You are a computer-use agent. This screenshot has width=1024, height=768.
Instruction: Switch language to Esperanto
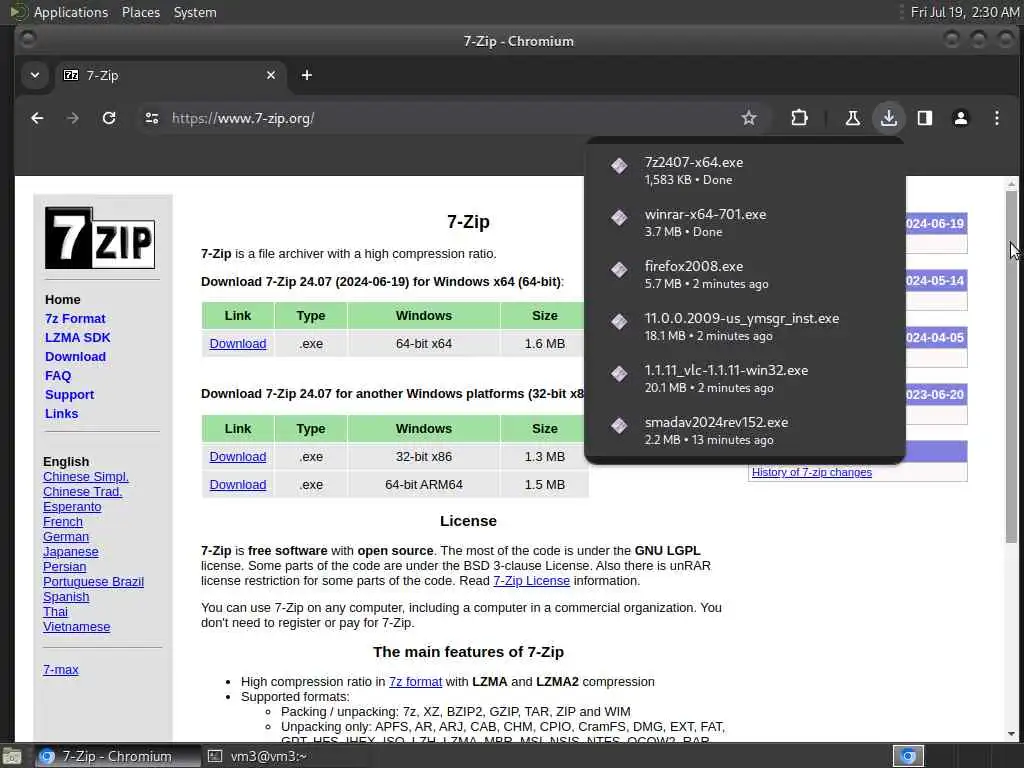[72, 507]
